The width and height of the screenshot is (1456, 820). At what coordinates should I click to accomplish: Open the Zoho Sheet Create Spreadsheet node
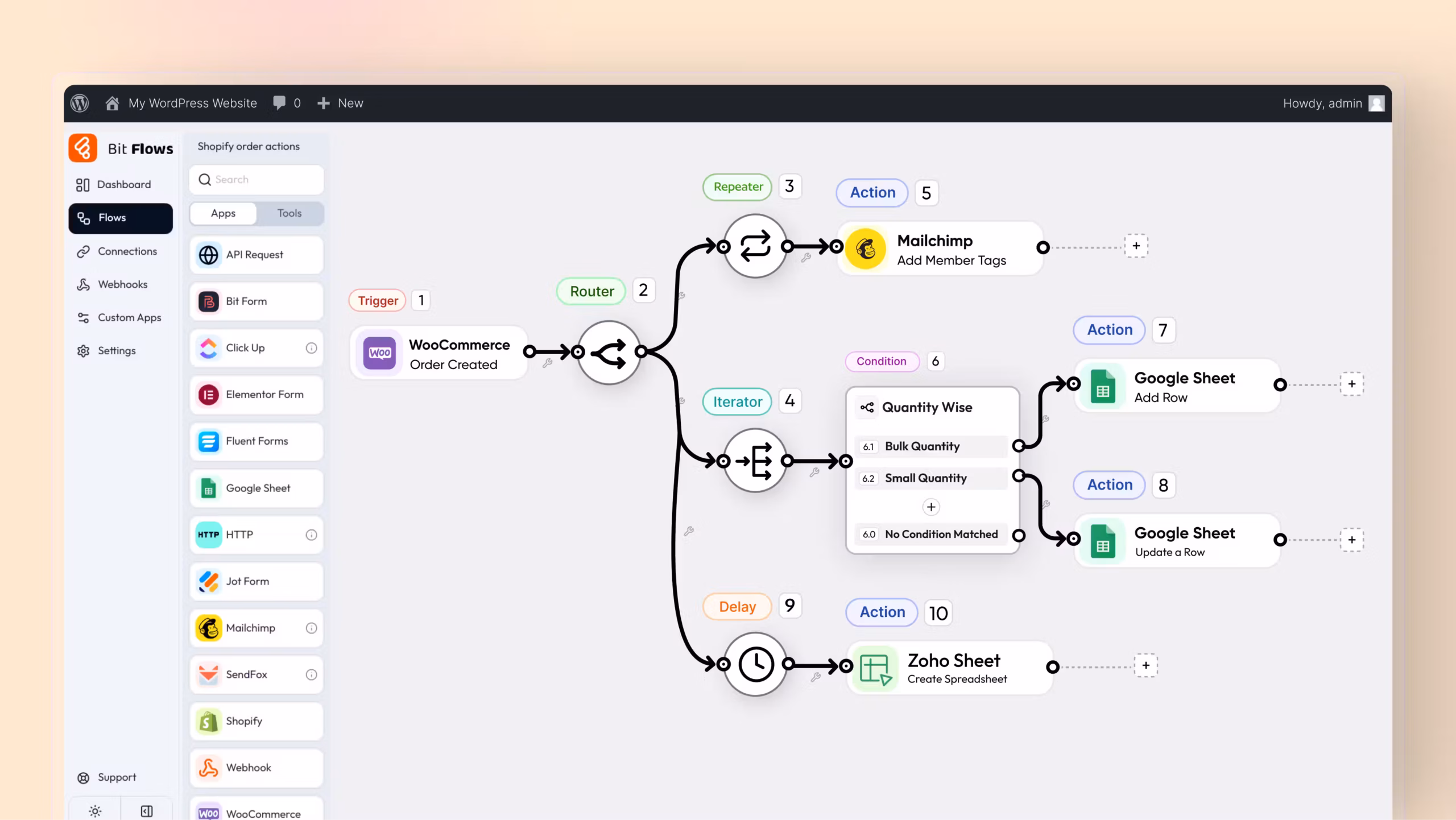pos(950,668)
